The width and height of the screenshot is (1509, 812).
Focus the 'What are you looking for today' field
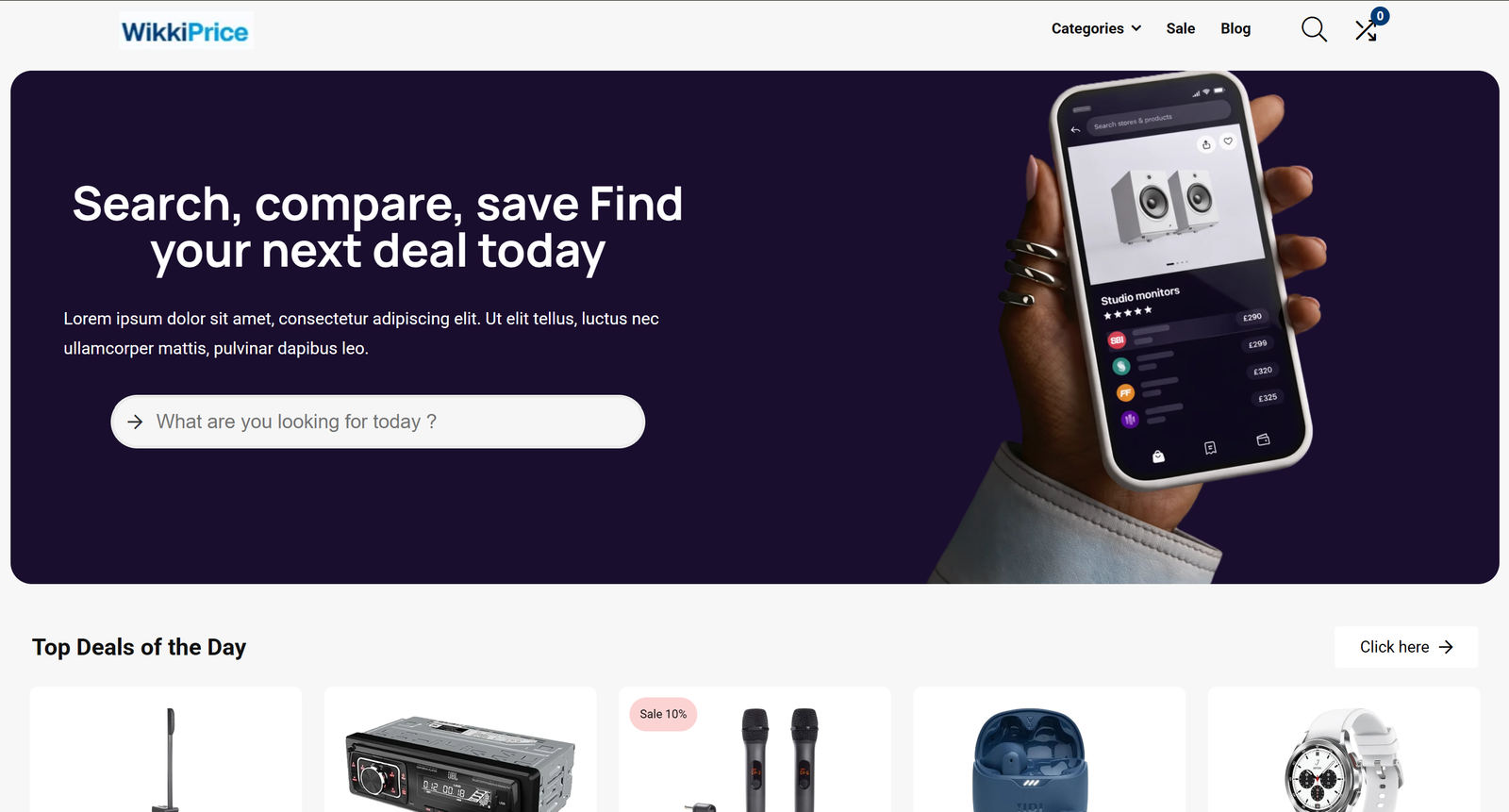378,422
